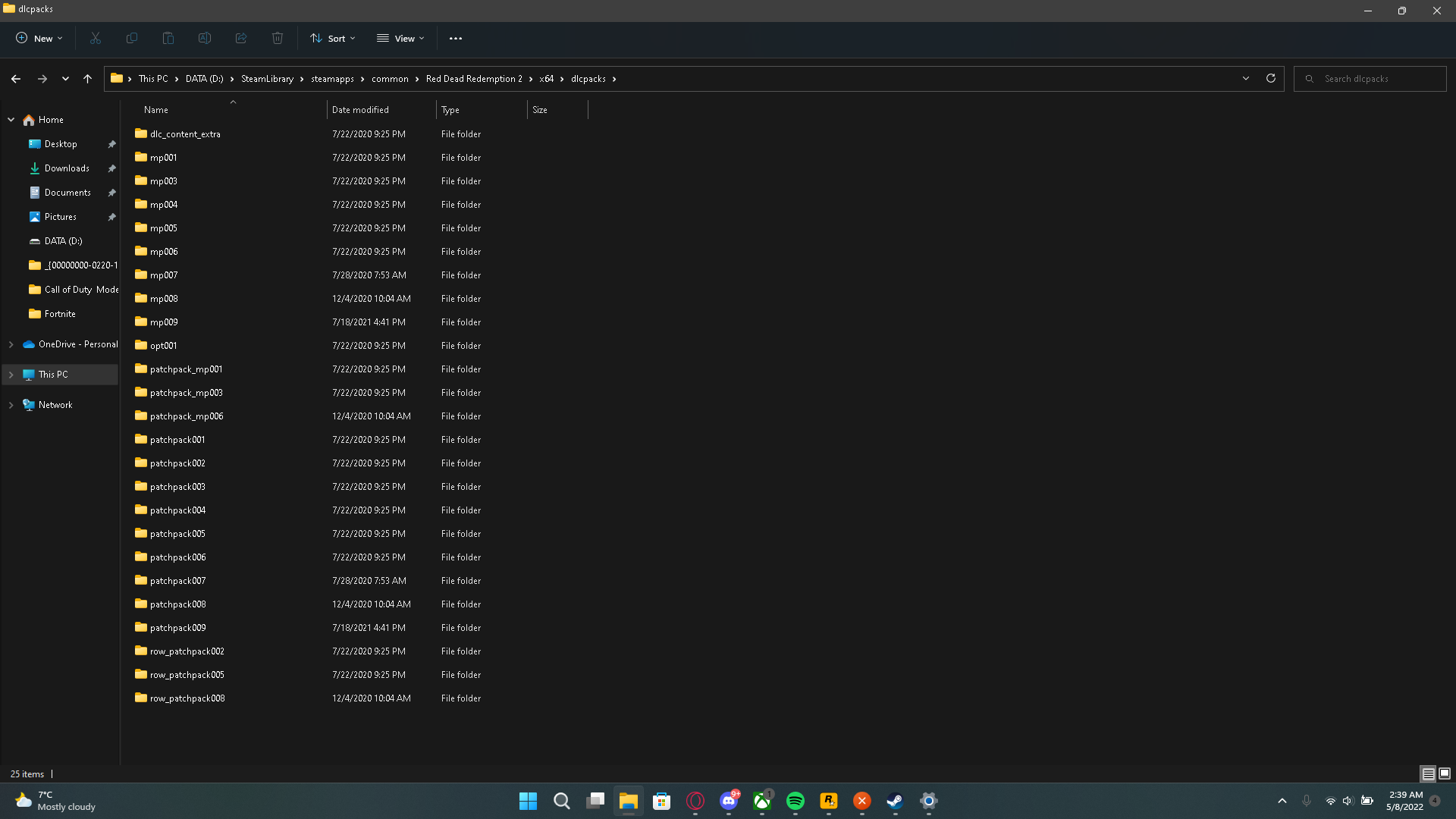The image size is (1456, 819).
Task: Refresh the dlcpacks folder view
Action: (1271, 78)
